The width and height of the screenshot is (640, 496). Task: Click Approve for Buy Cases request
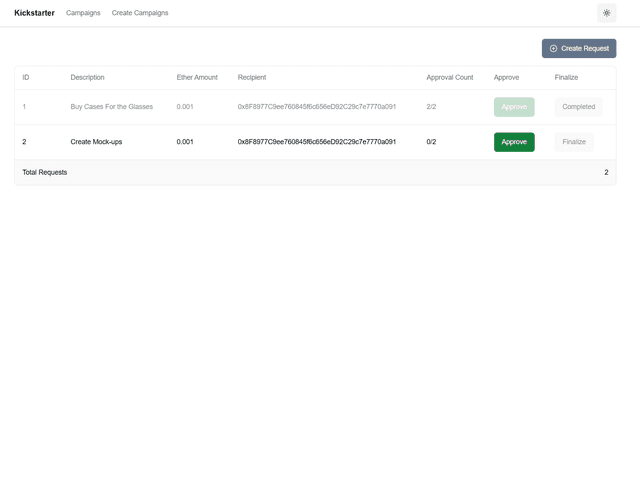[514, 107]
